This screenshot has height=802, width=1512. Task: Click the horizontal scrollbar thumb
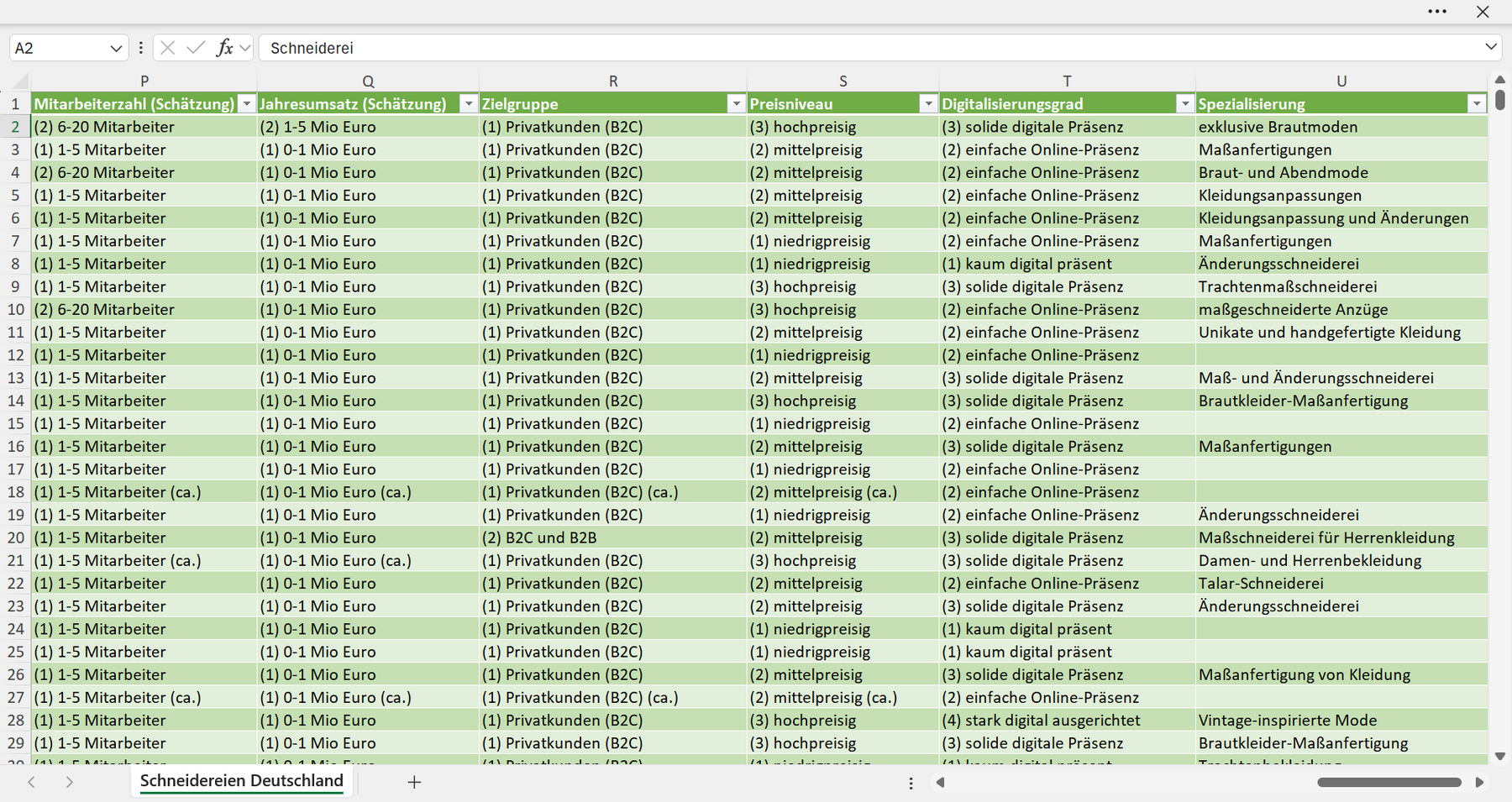[1389, 782]
